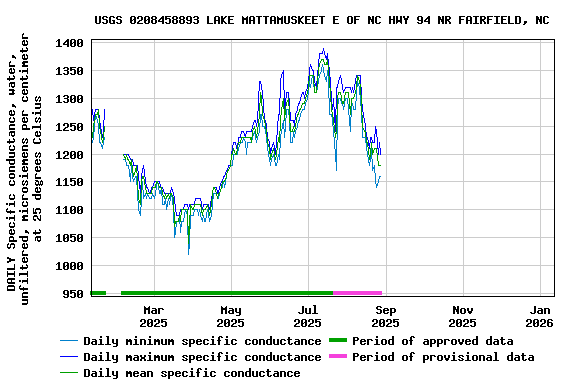Screen dimensions: 576x384
Task: Click the 1200 y-axis tick label
Action: click(69, 155)
